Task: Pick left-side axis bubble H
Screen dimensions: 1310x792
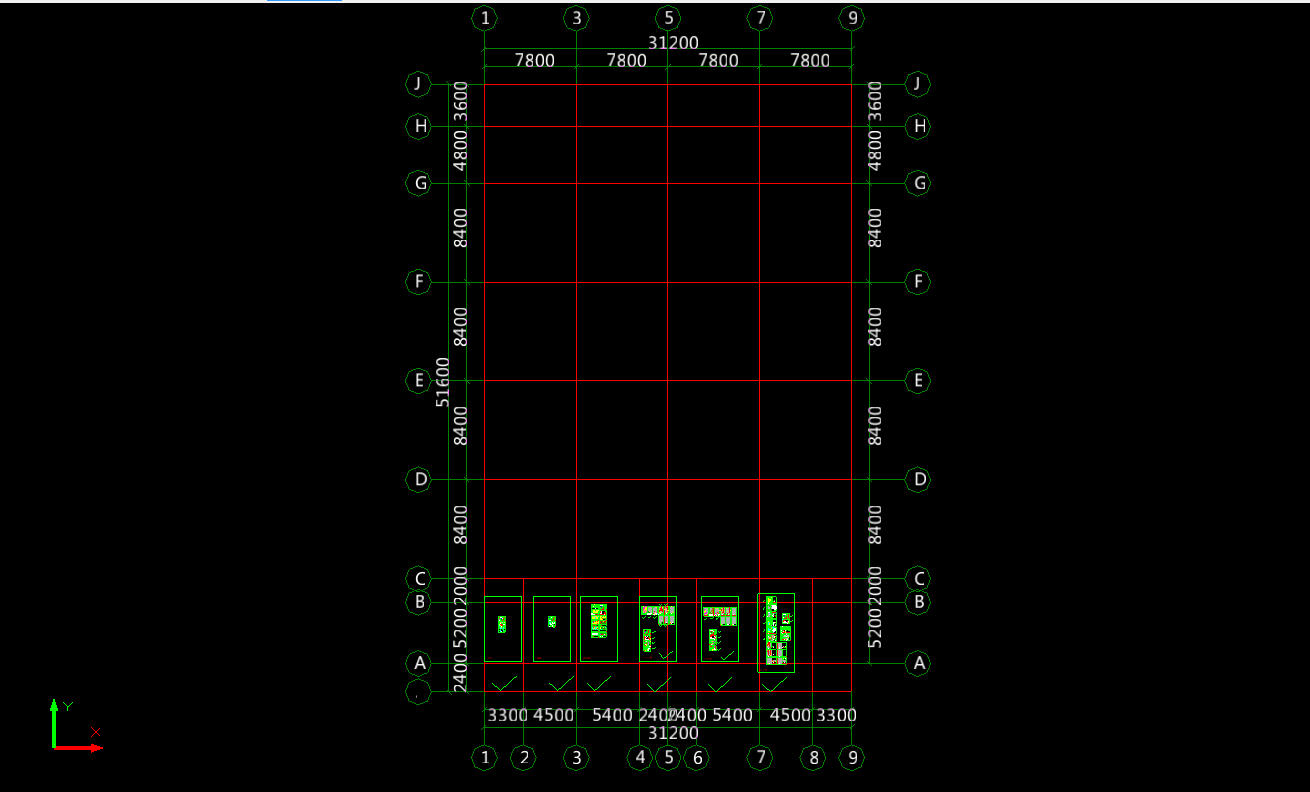Action: [418, 126]
